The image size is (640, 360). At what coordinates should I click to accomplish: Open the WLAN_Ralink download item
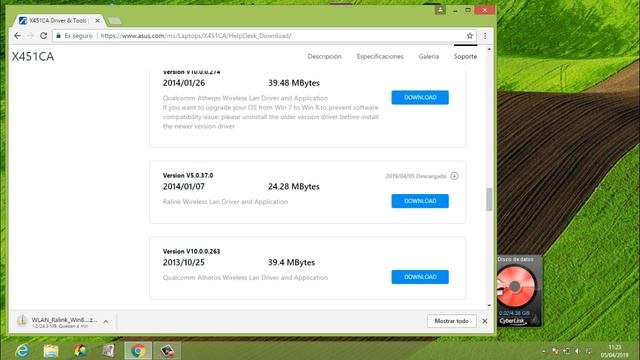click(57, 322)
